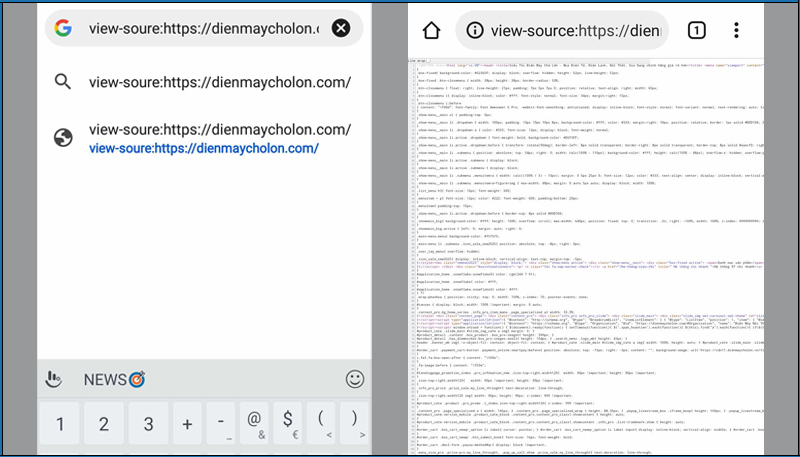Viewport: 800px width, 457px height.
Task: Go to Home in right browser
Action: tap(431, 31)
